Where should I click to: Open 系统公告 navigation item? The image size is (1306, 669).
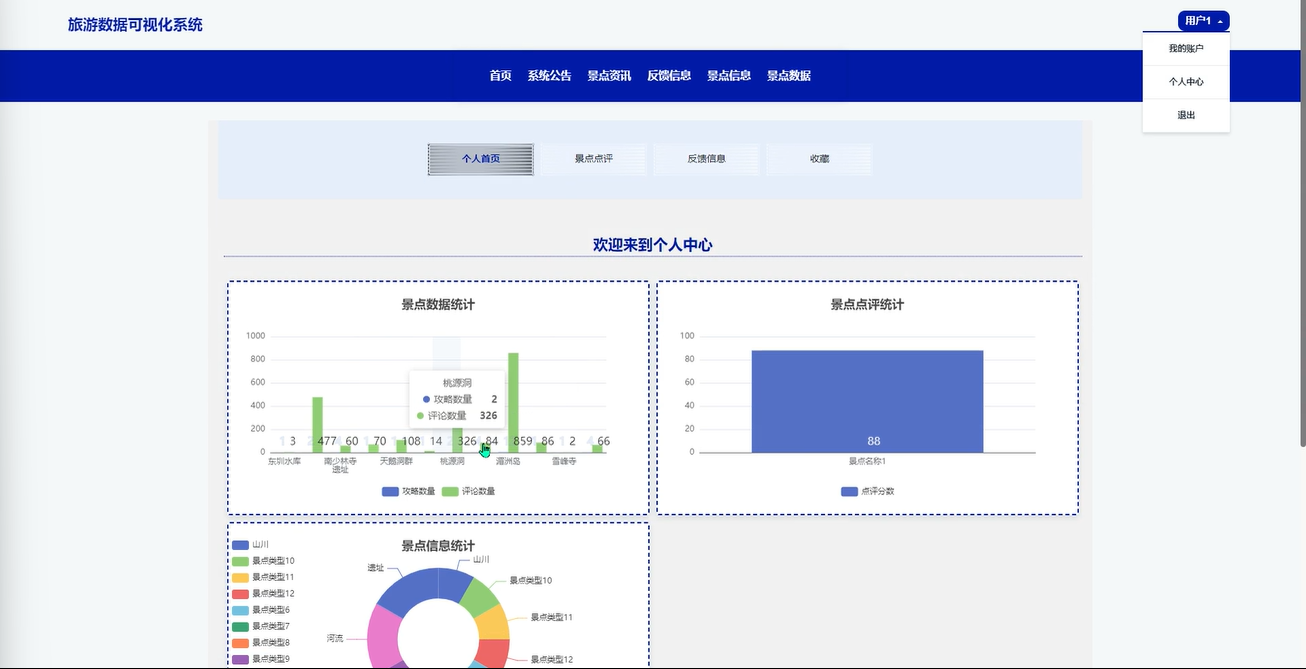tap(549, 76)
